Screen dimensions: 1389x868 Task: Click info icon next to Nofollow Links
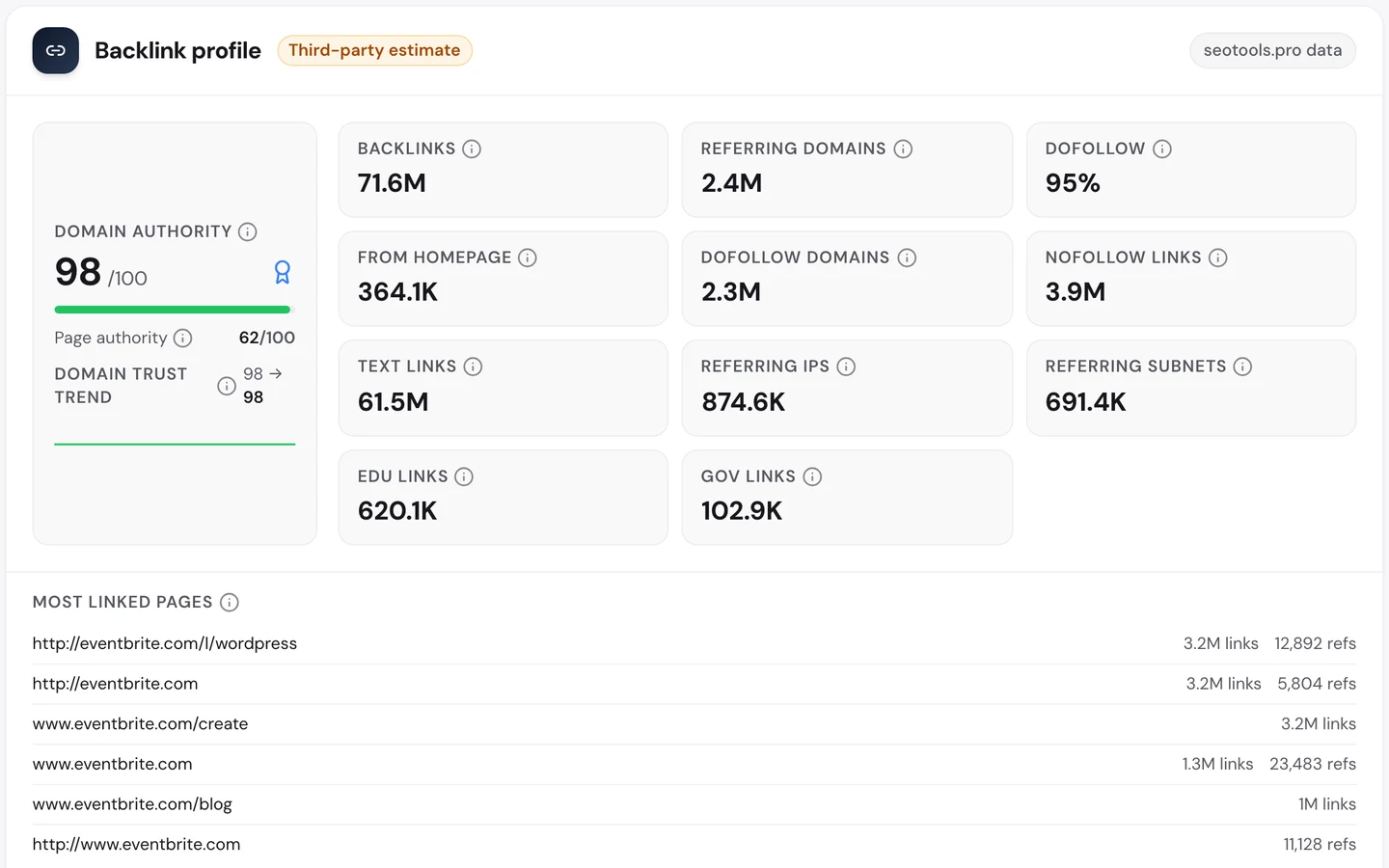coord(1218,258)
